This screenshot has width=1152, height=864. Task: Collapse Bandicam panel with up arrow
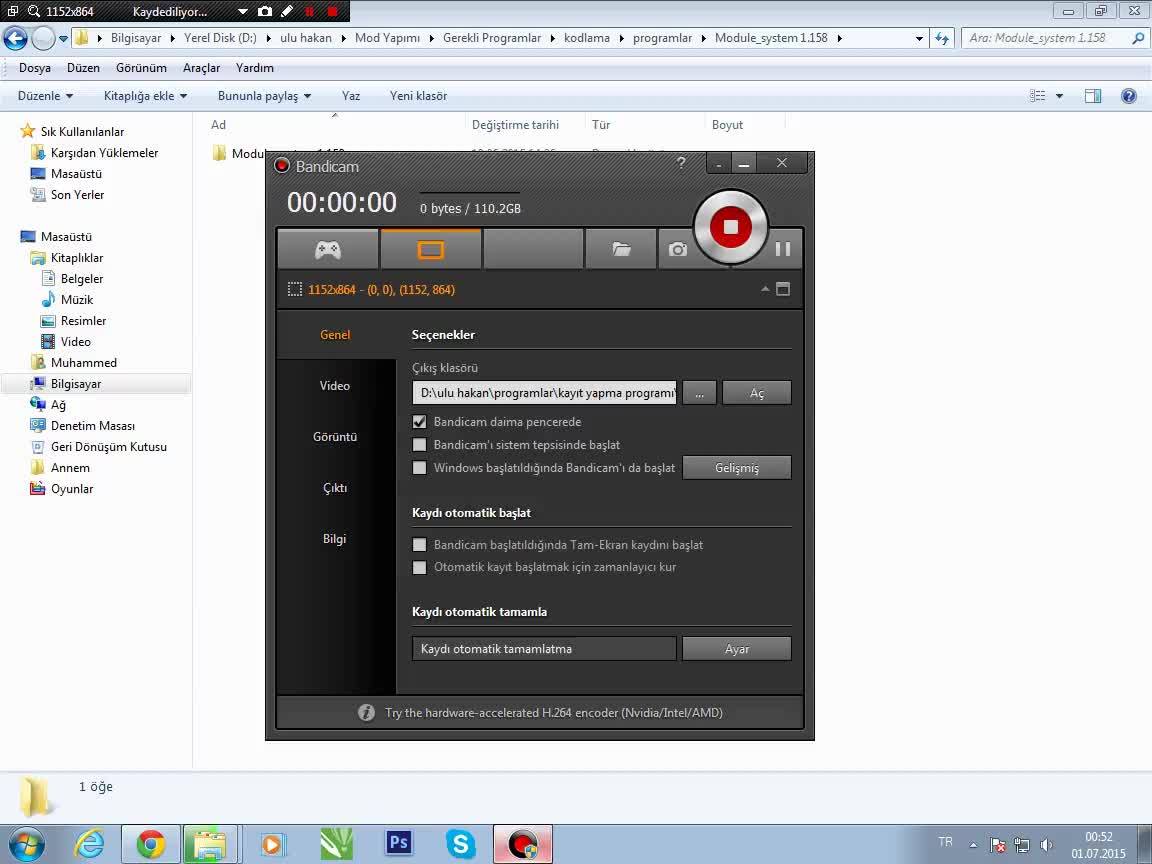click(x=765, y=289)
